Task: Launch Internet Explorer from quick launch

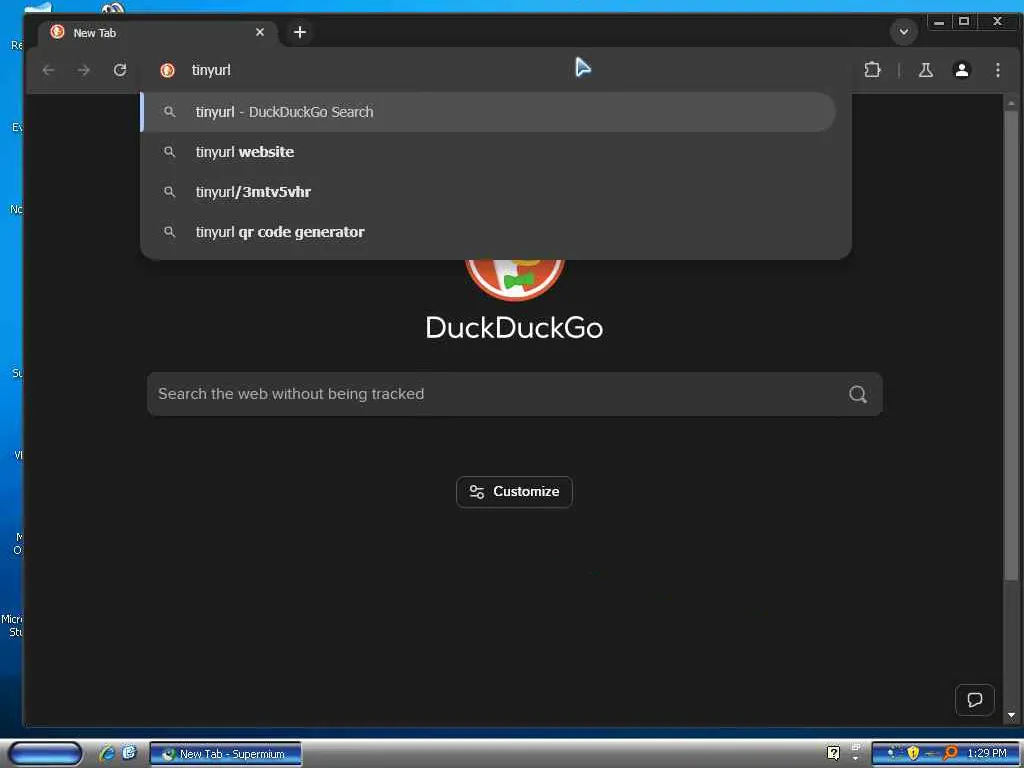Action: coord(107,754)
